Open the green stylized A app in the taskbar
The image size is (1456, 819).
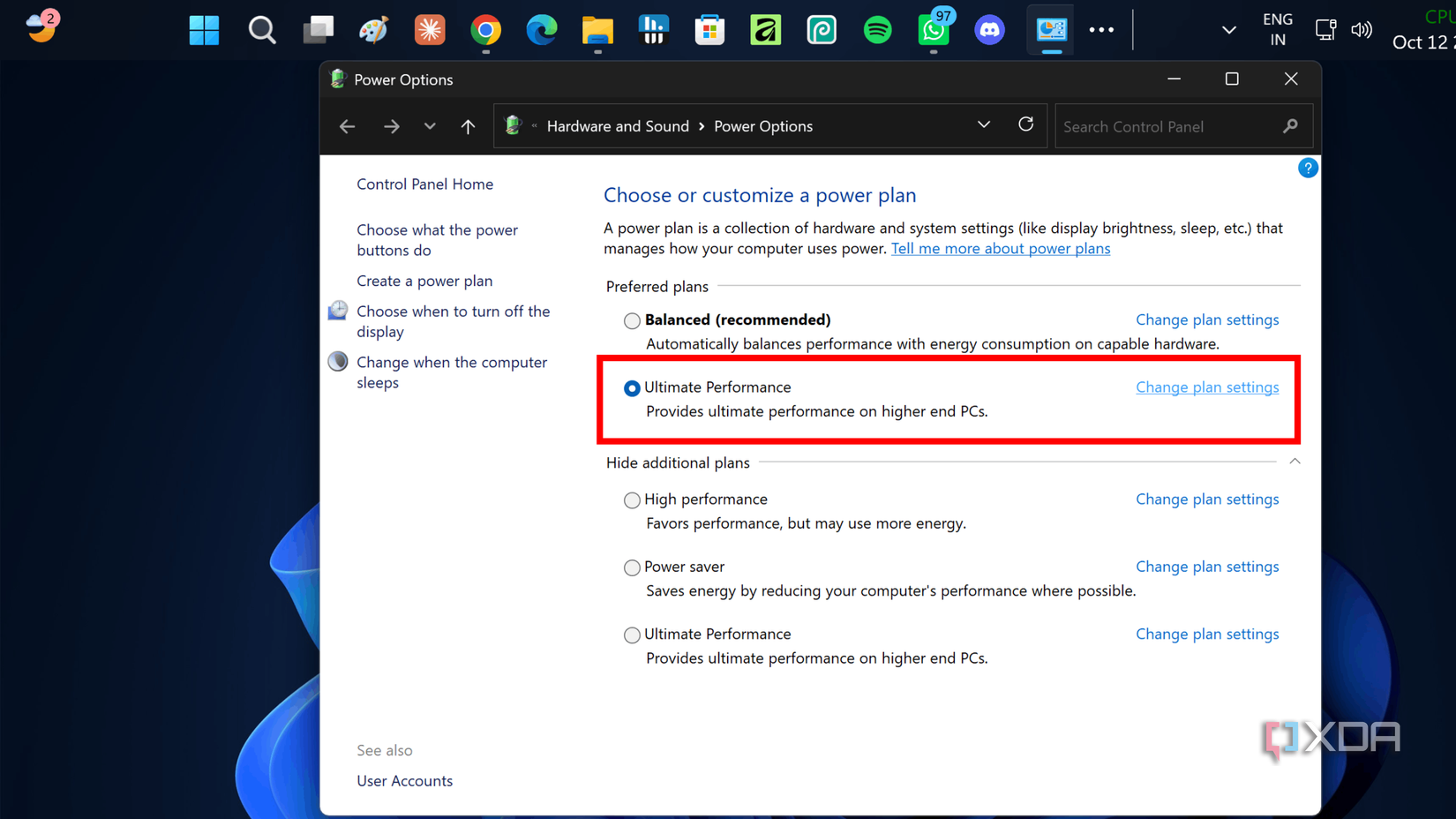coord(765,30)
